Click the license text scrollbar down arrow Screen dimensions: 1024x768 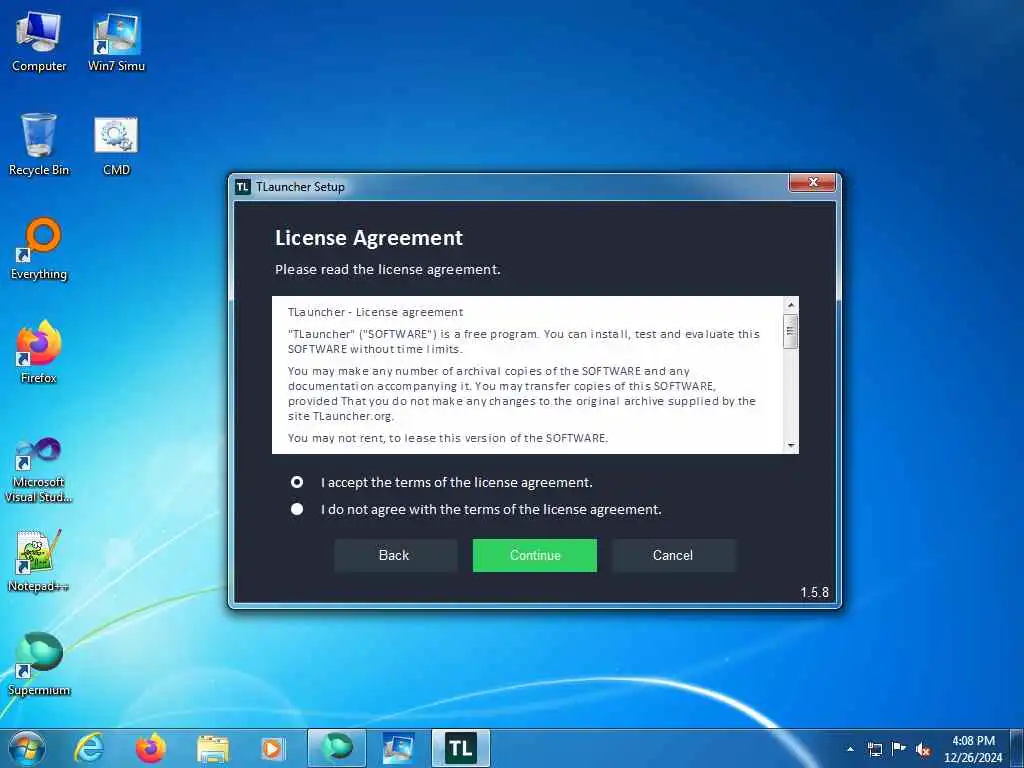[x=791, y=445]
